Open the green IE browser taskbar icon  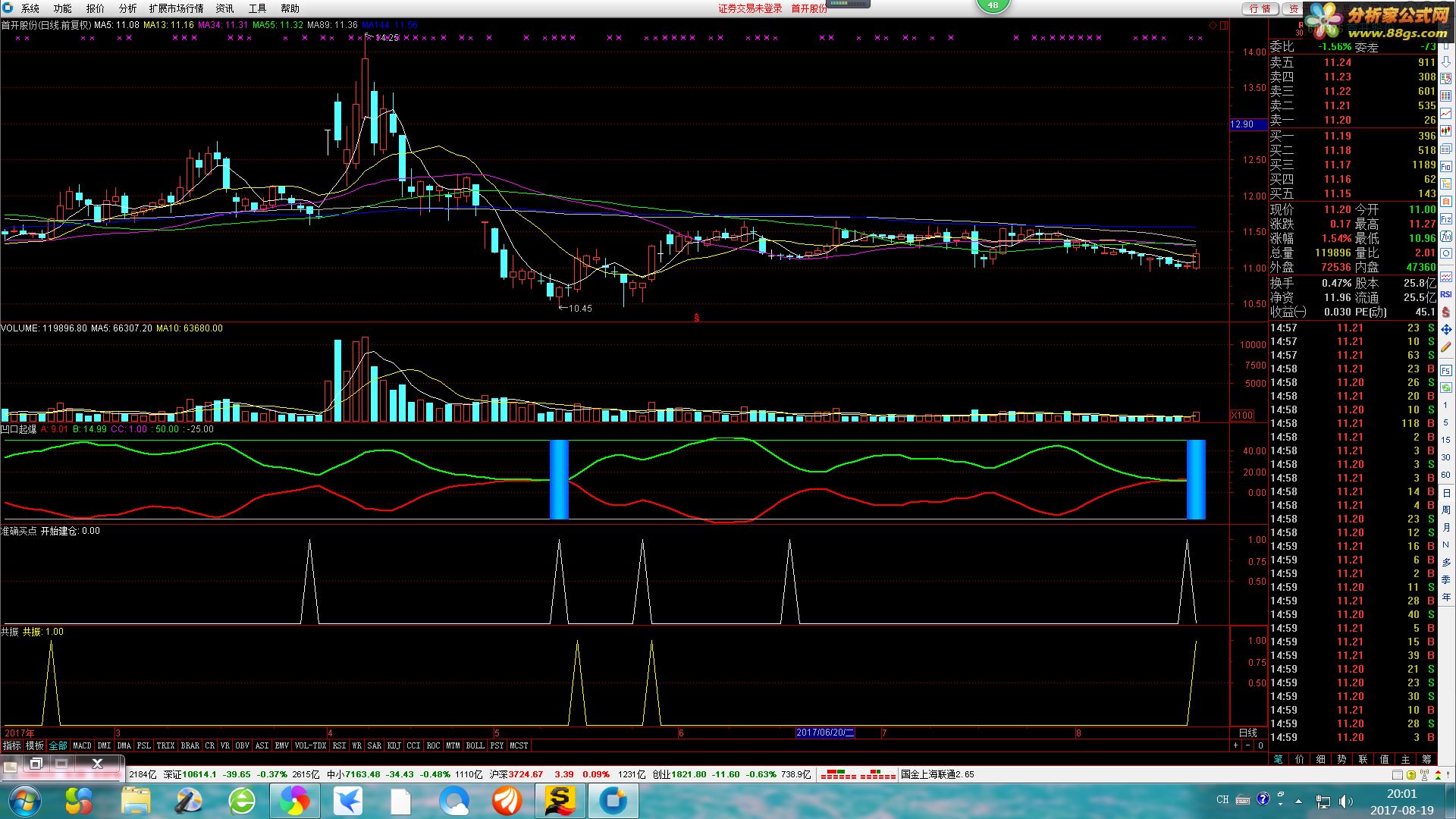tap(242, 801)
